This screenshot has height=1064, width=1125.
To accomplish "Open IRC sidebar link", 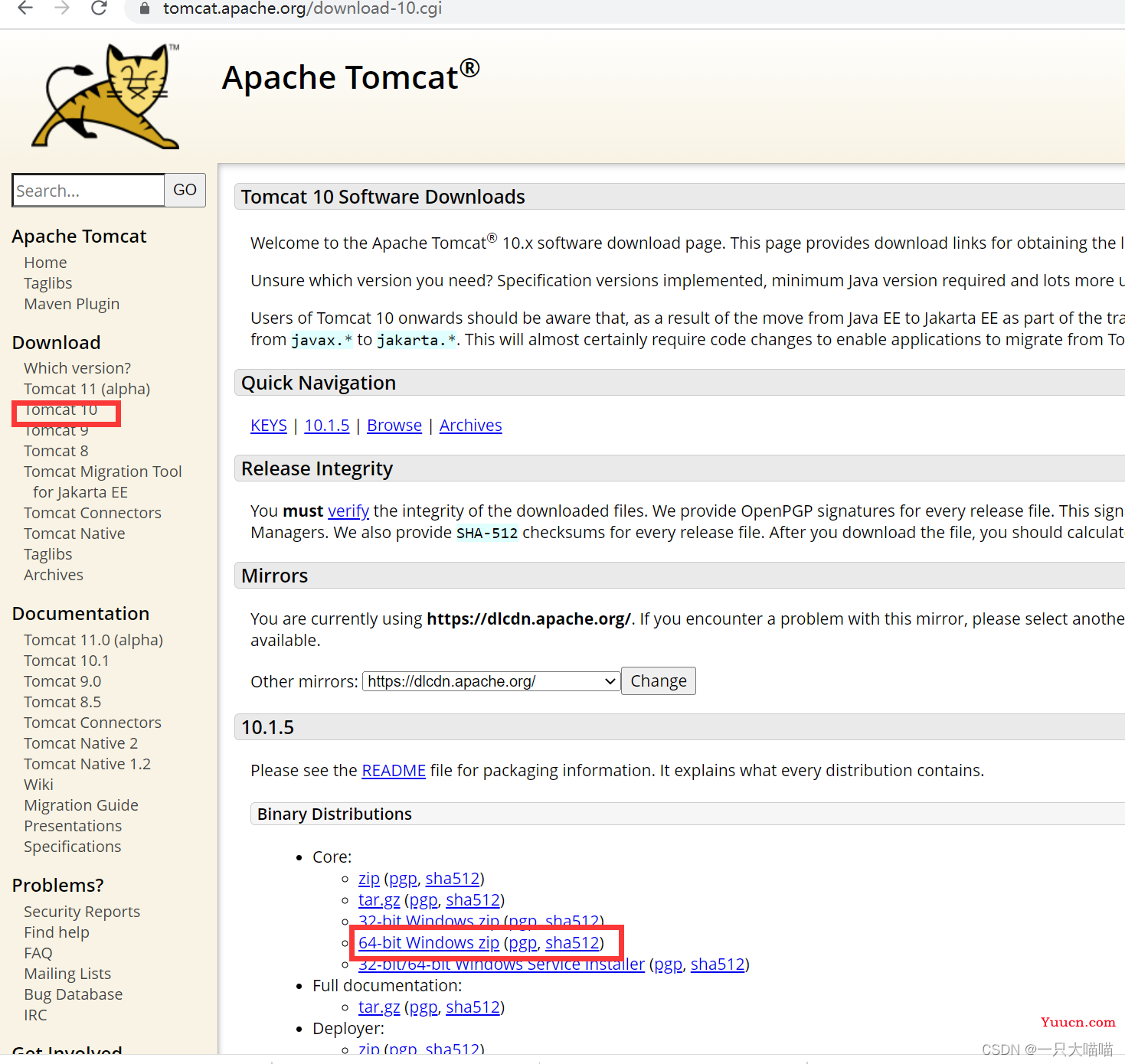I will pyautogui.click(x=35, y=1015).
